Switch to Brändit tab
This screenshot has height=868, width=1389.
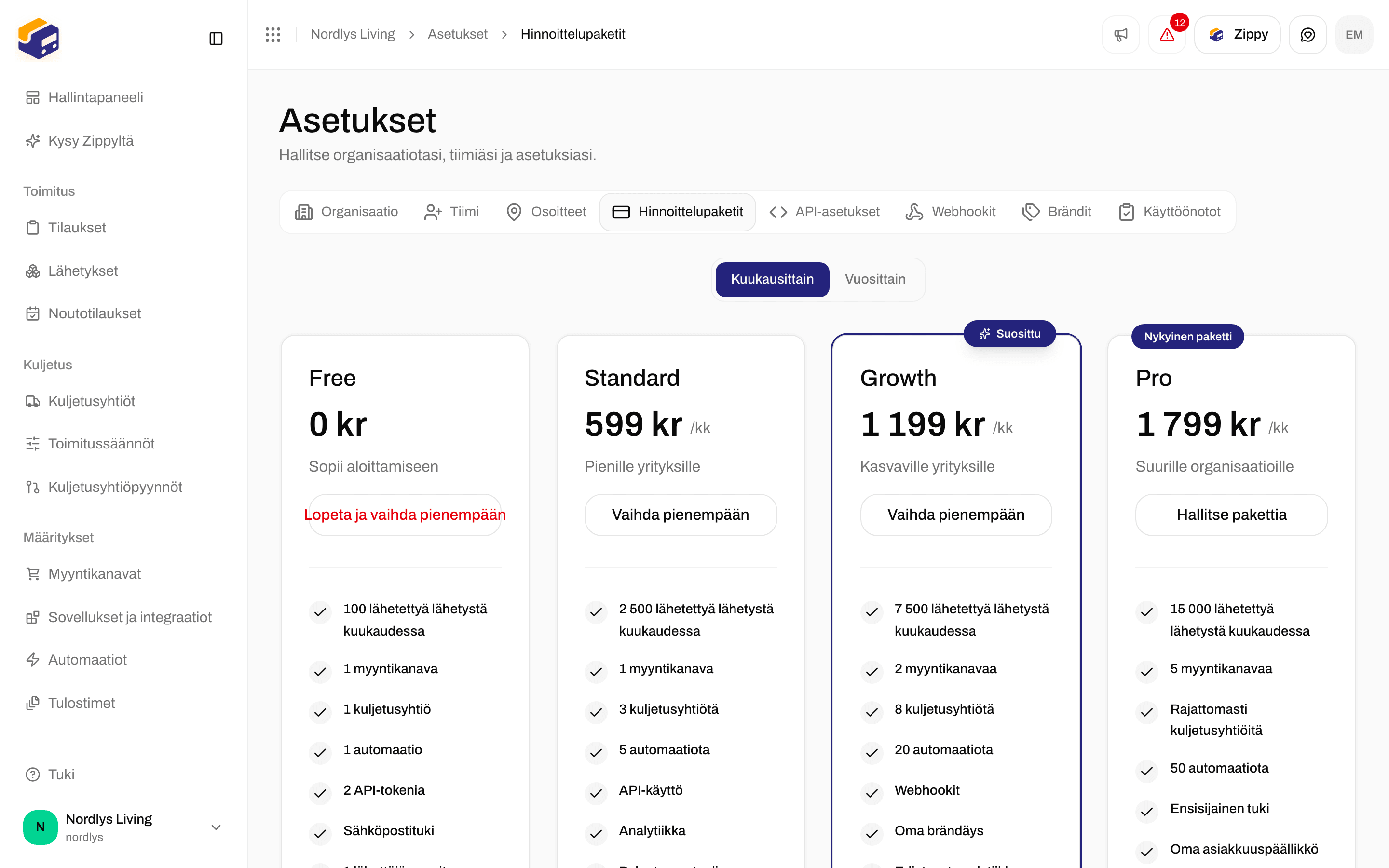(x=1057, y=212)
